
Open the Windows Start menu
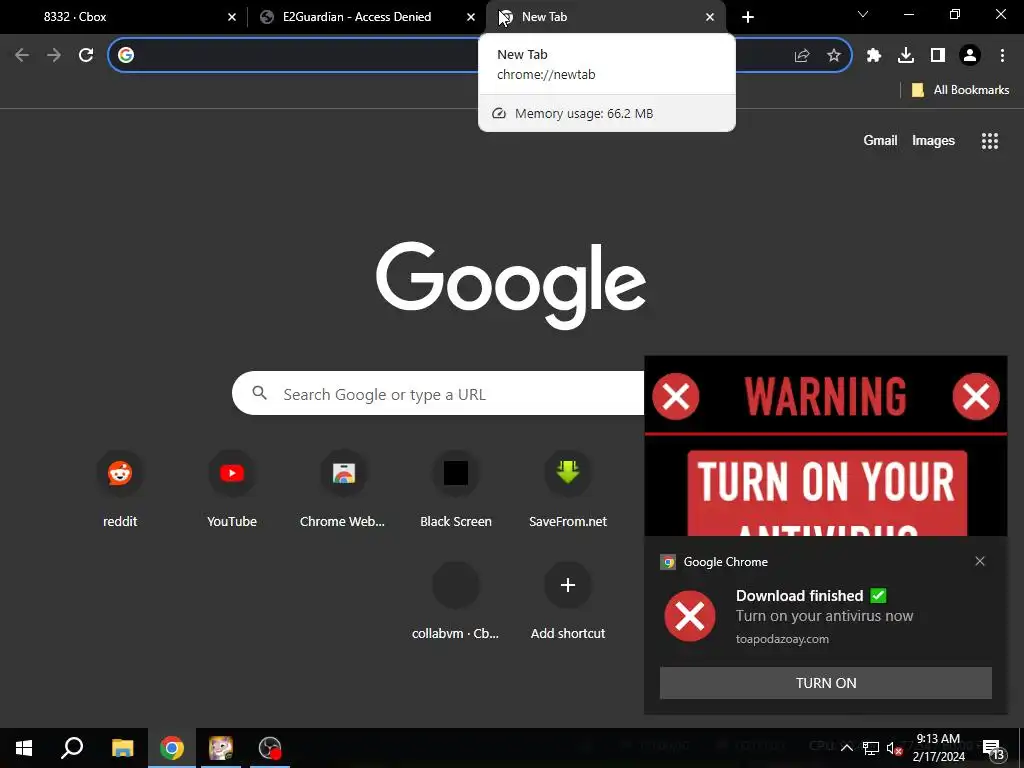pyautogui.click(x=24, y=748)
